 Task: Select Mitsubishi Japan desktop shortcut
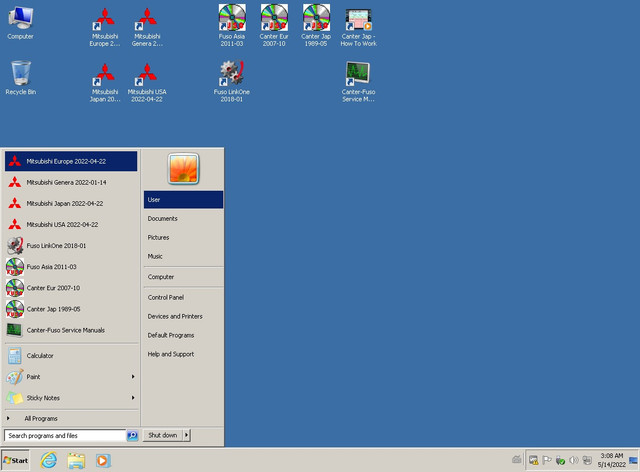pyautogui.click(x=105, y=82)
